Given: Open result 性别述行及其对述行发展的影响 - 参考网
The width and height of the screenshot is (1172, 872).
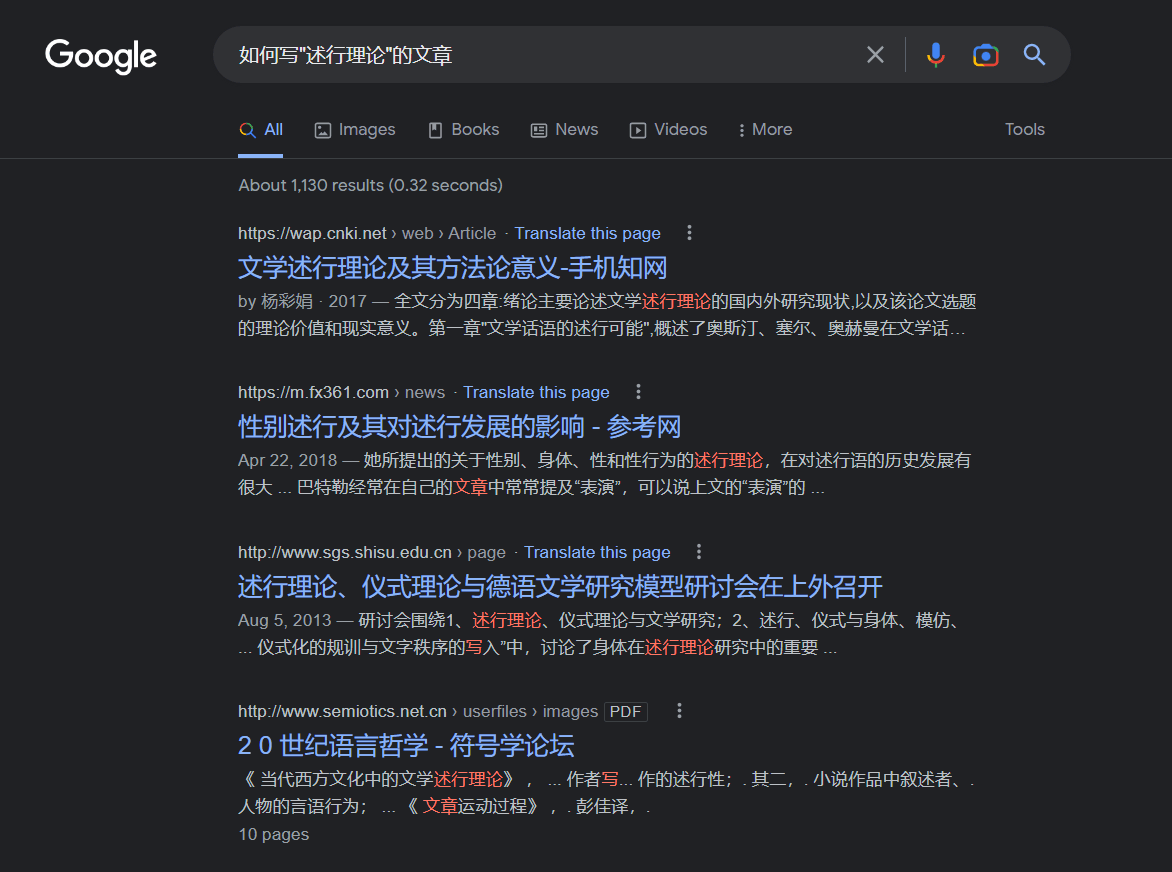Looking at the screenshot, I should point(459,427).
